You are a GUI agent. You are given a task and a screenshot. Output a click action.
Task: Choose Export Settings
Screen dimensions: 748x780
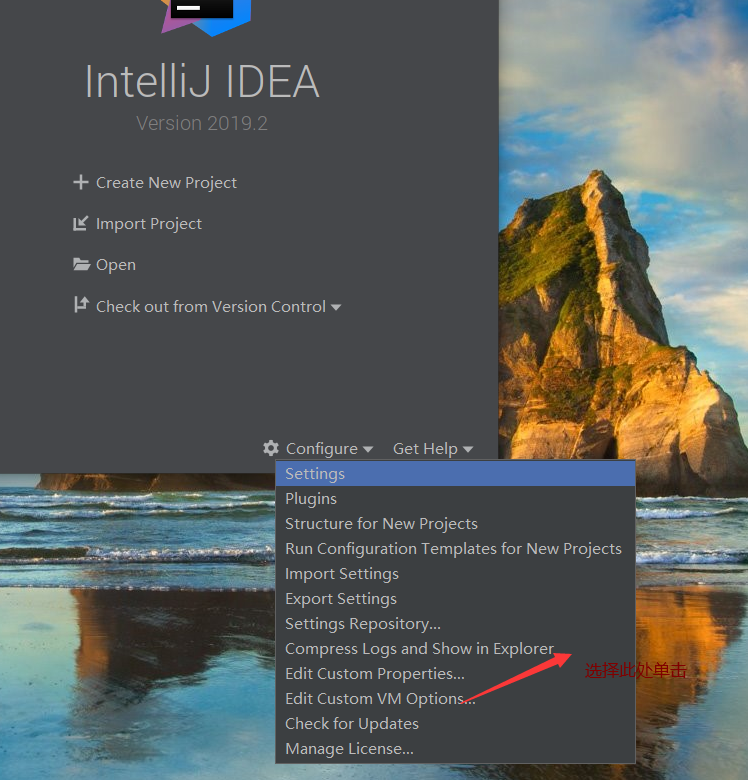(455, 598)
